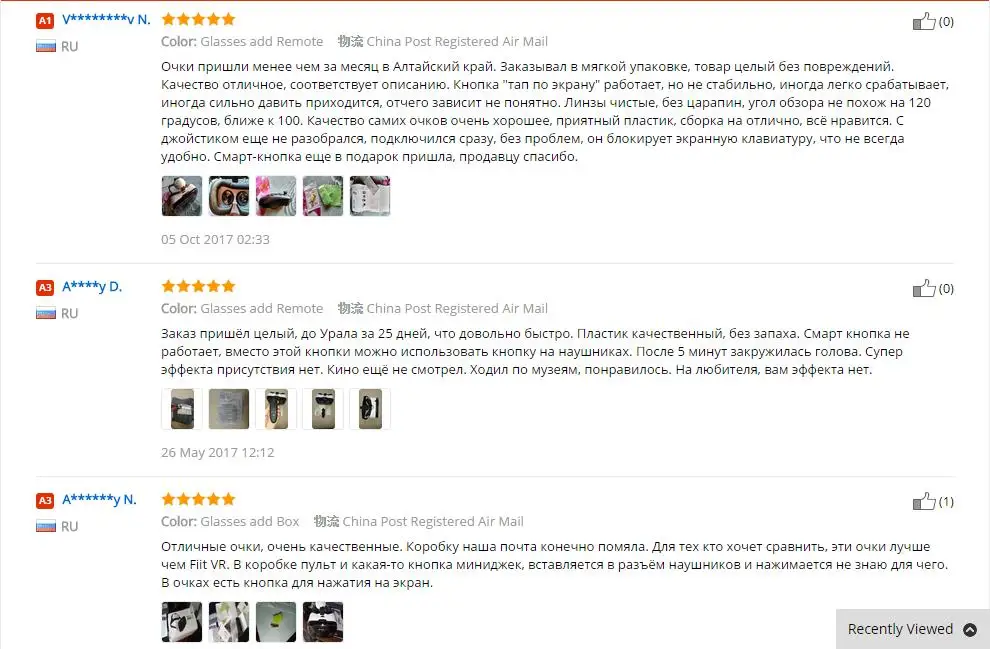
Task: Click A3 badge beside A*******y N.
Action: pyautogui.click(x=45, y=500)
